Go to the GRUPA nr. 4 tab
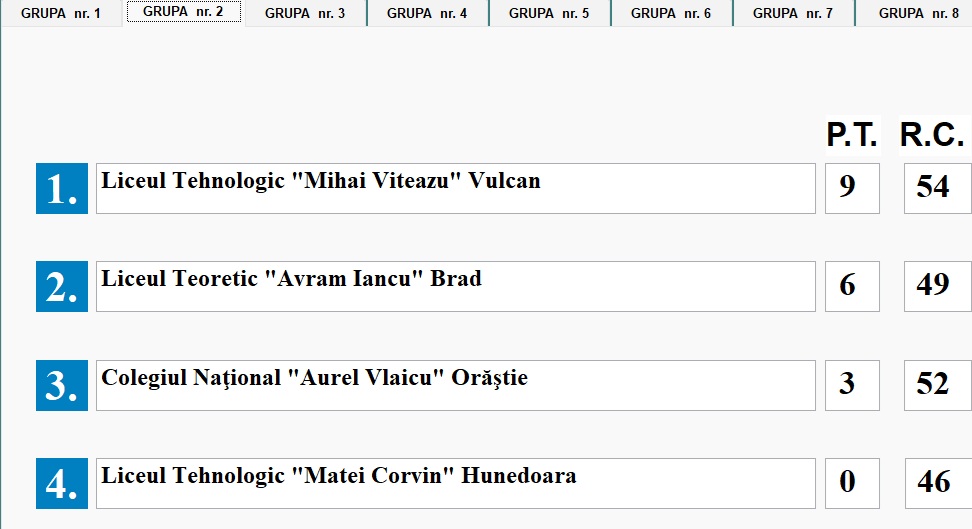Image resolution: width=972 pixels, height=529 pixels. pyautogui.click(x=427, y=13)
